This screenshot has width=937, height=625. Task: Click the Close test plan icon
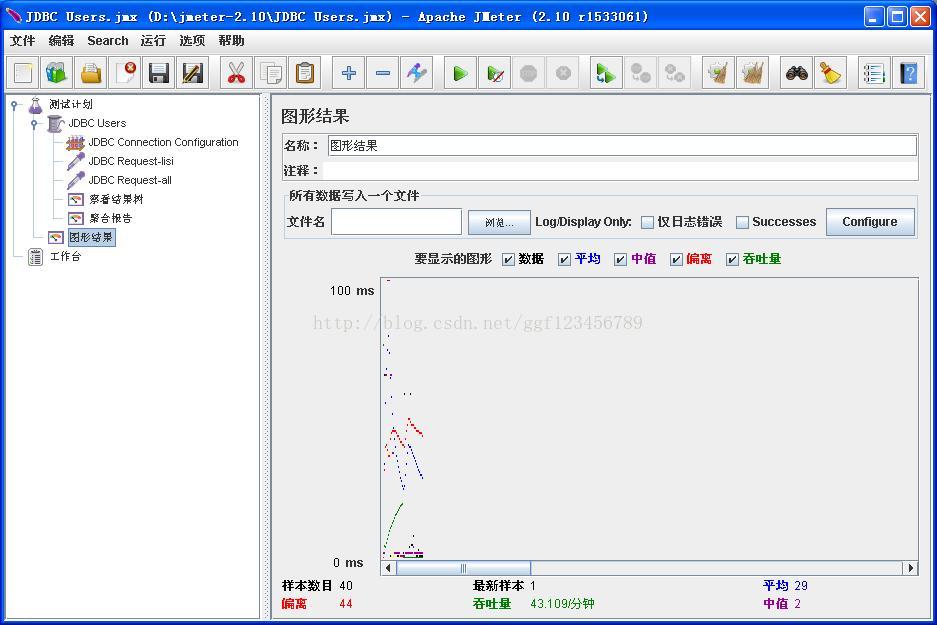(x=125, y=73)
